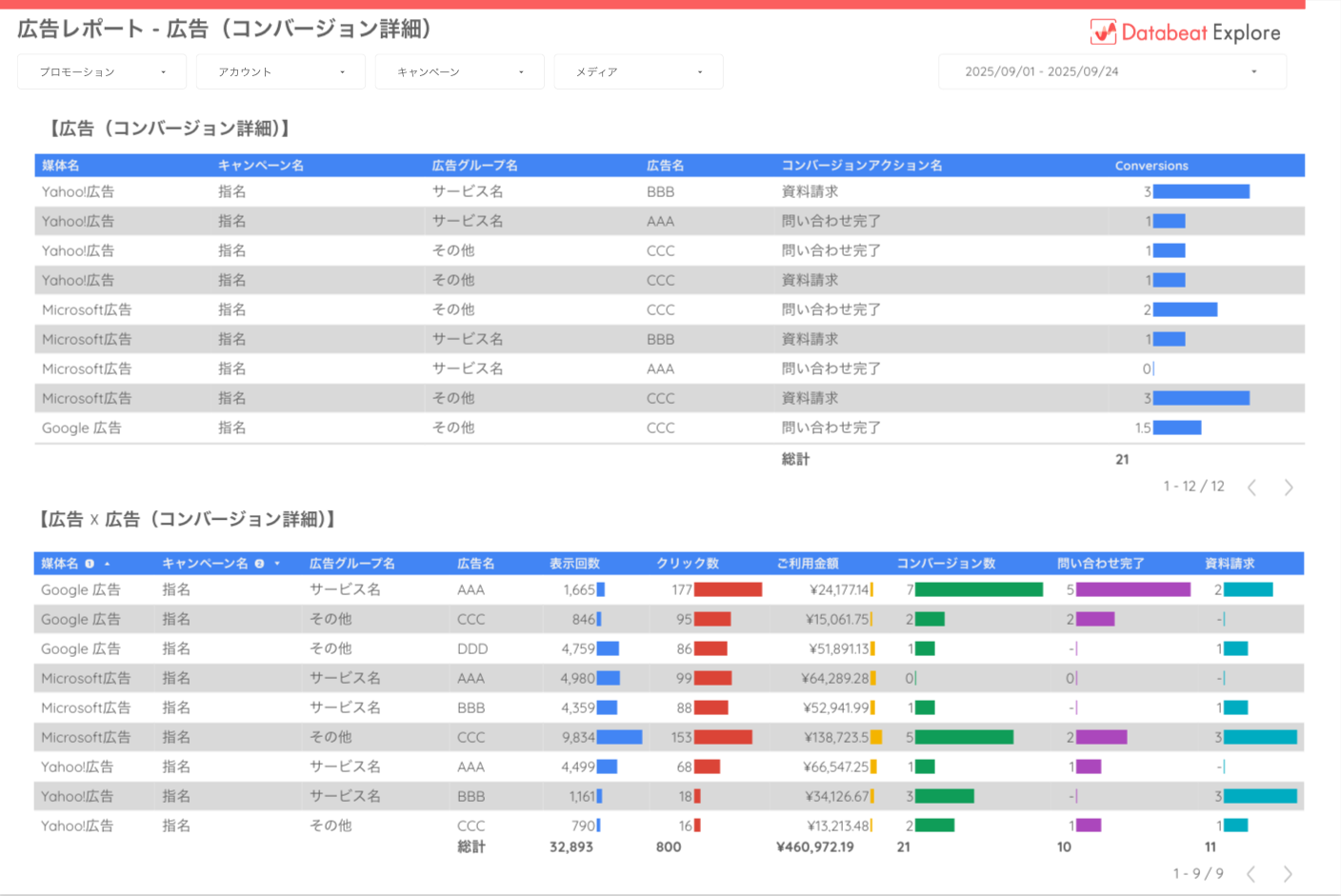The height and width of the screenshot is (896, 1341).
Task: Open the date range picker 2025/09/01 - 2025/09/24
Action: tap(1111, 72)
